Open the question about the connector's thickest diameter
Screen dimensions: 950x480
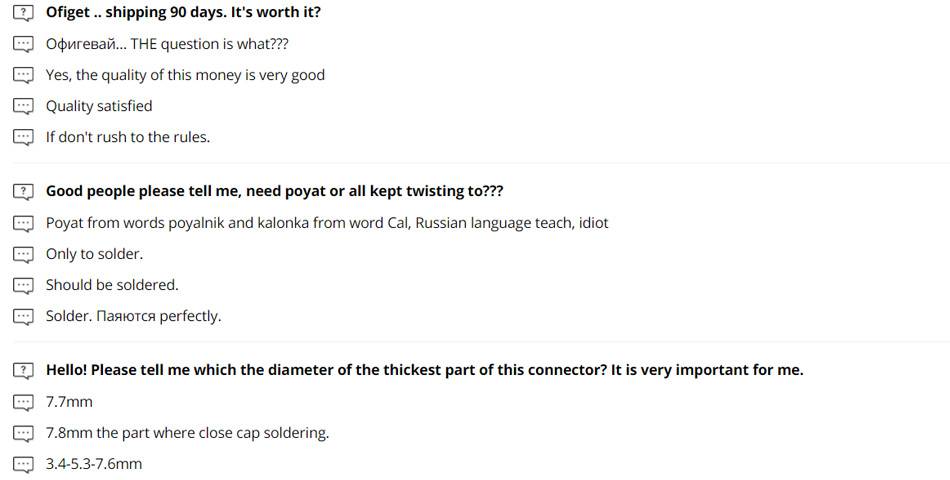pos(424,370)
